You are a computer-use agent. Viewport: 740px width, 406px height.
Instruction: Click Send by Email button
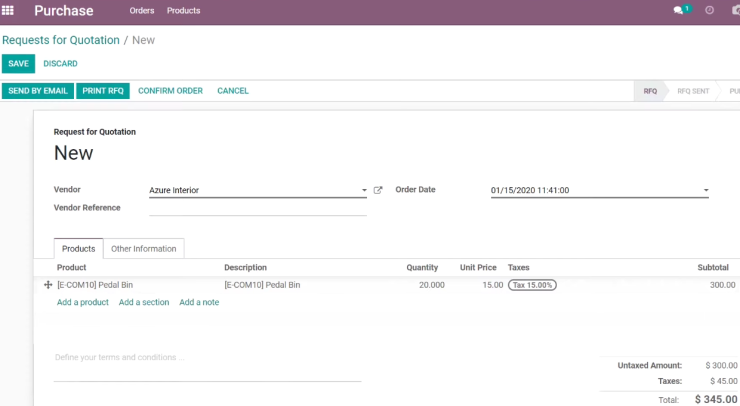pyautogui.click(x=38, y=91)
